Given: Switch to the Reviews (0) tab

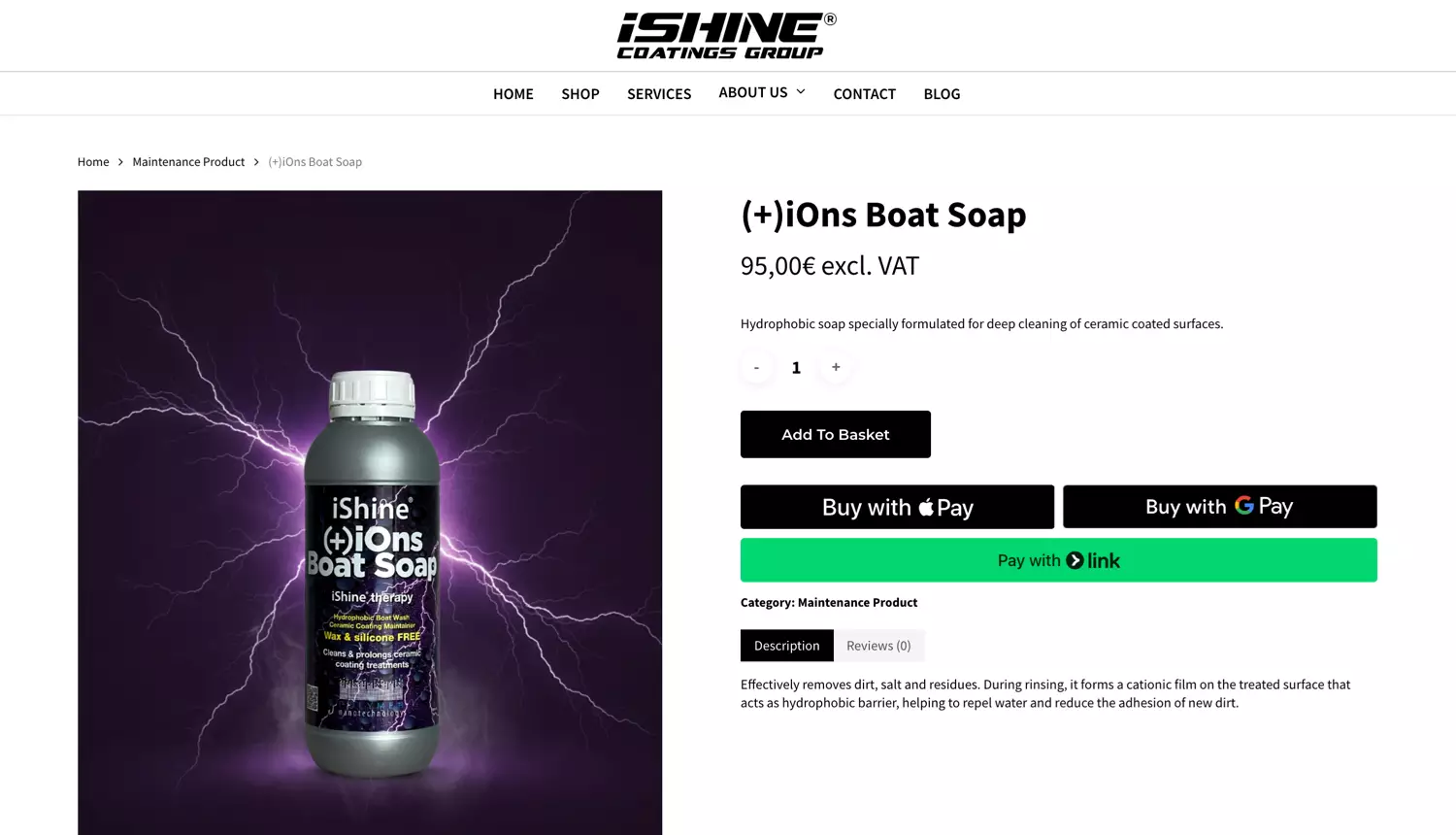Looking at the screenshot, I should [878, 646].
